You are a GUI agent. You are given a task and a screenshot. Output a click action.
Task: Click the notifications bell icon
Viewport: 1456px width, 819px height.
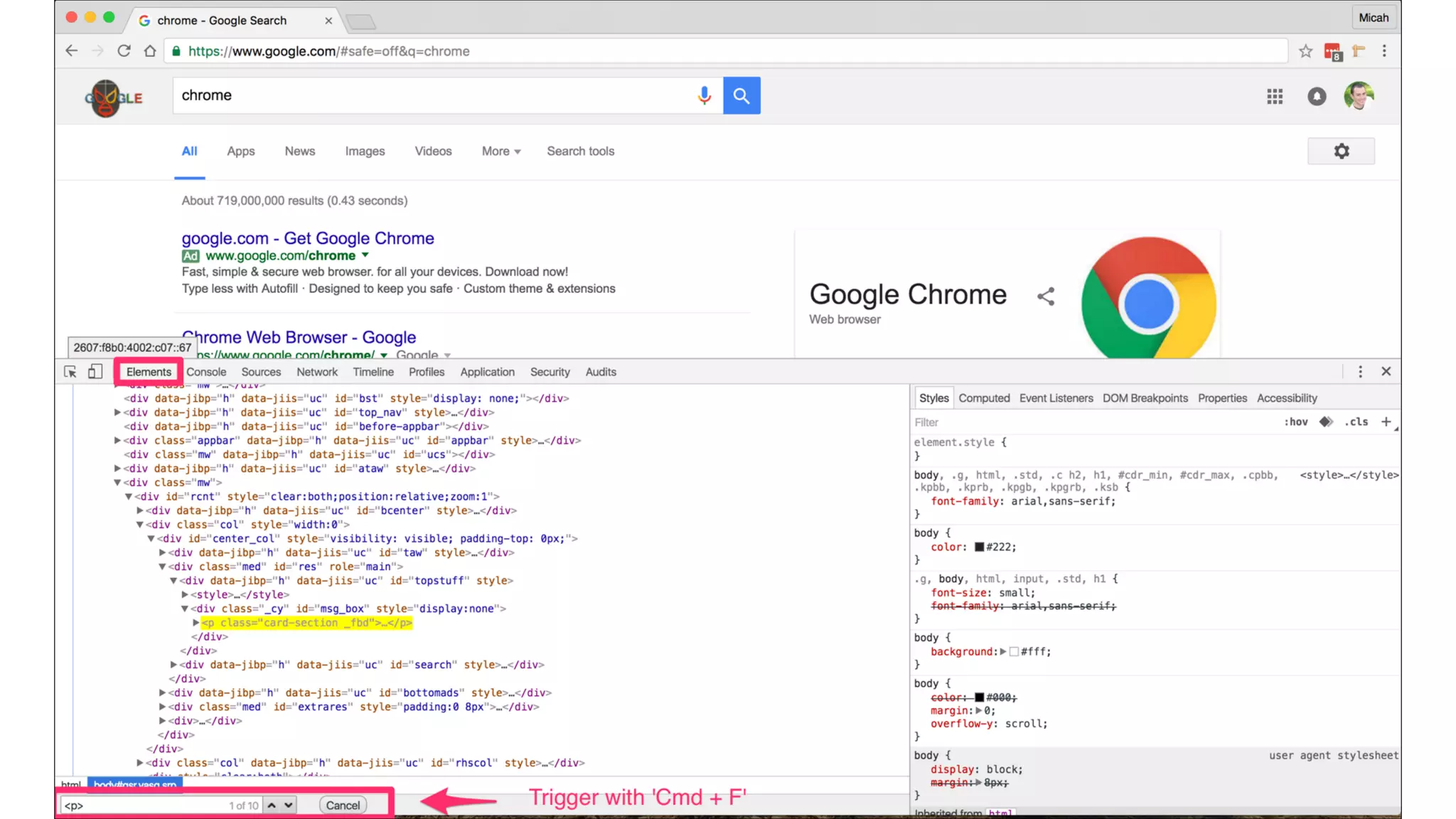pyautogui.click(x=1317, y=96)
